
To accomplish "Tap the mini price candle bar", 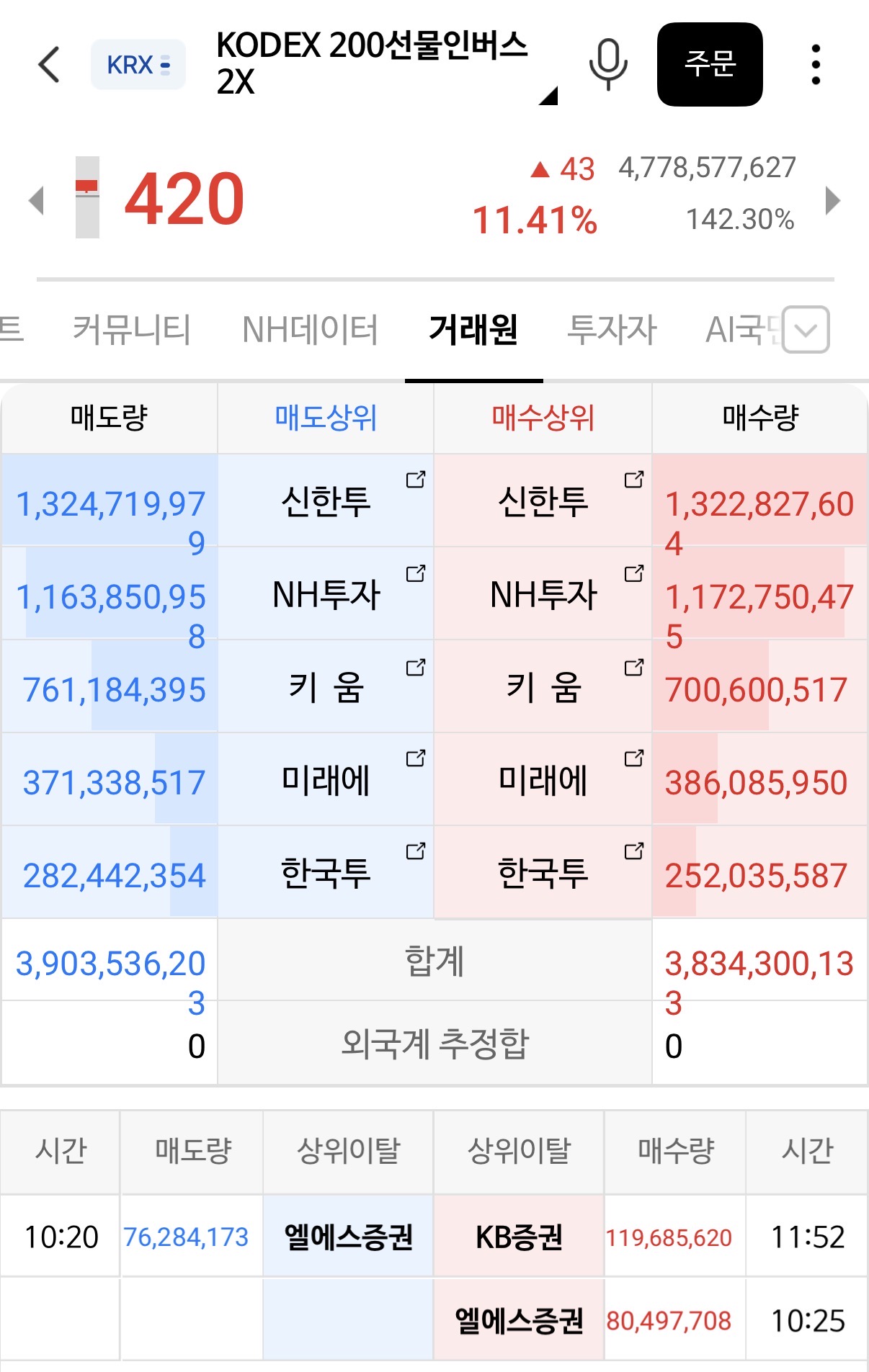I will click(x=87, y=197).
